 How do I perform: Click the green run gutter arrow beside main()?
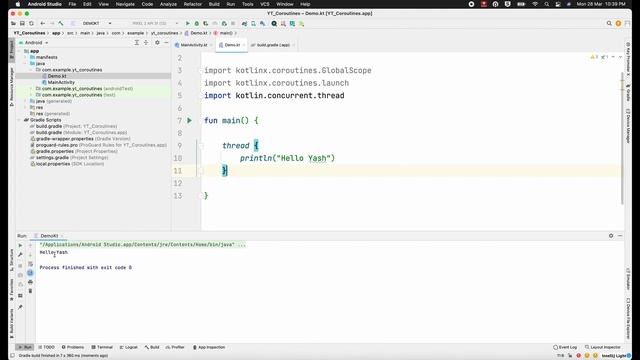[189, 120]
